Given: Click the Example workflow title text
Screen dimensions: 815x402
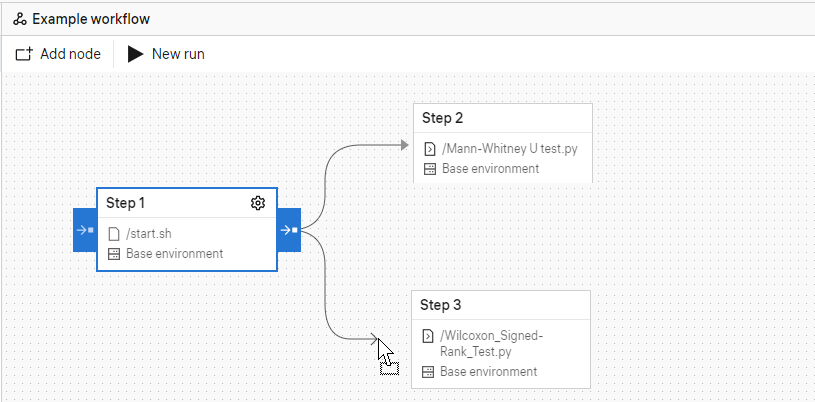Looking at the screenshot, I should click(x=92, y=19).
